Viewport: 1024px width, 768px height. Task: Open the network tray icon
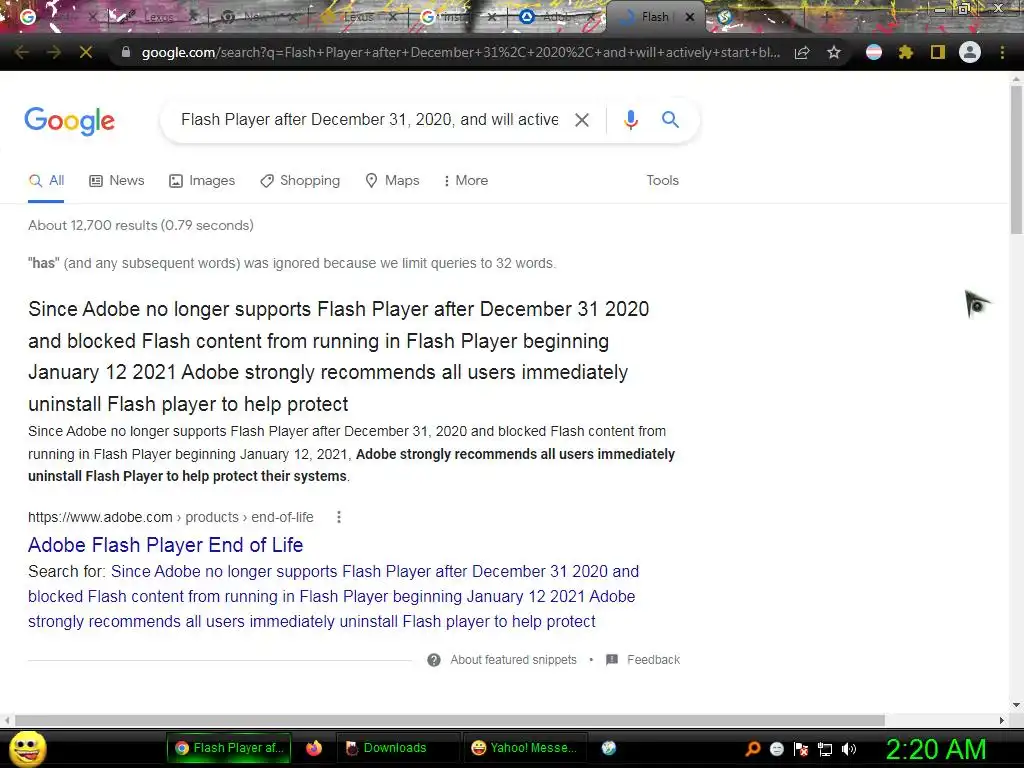(825, 749)
